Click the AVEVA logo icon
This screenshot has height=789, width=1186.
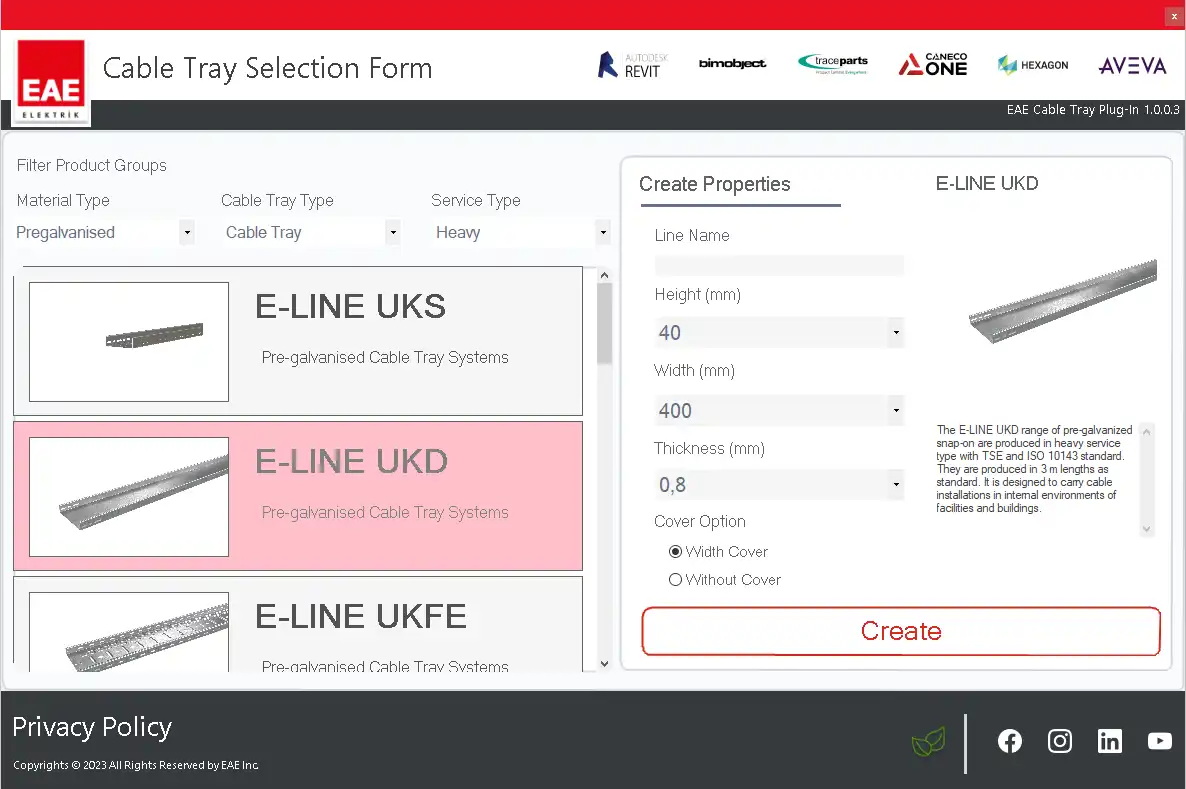click(1132, 66)
